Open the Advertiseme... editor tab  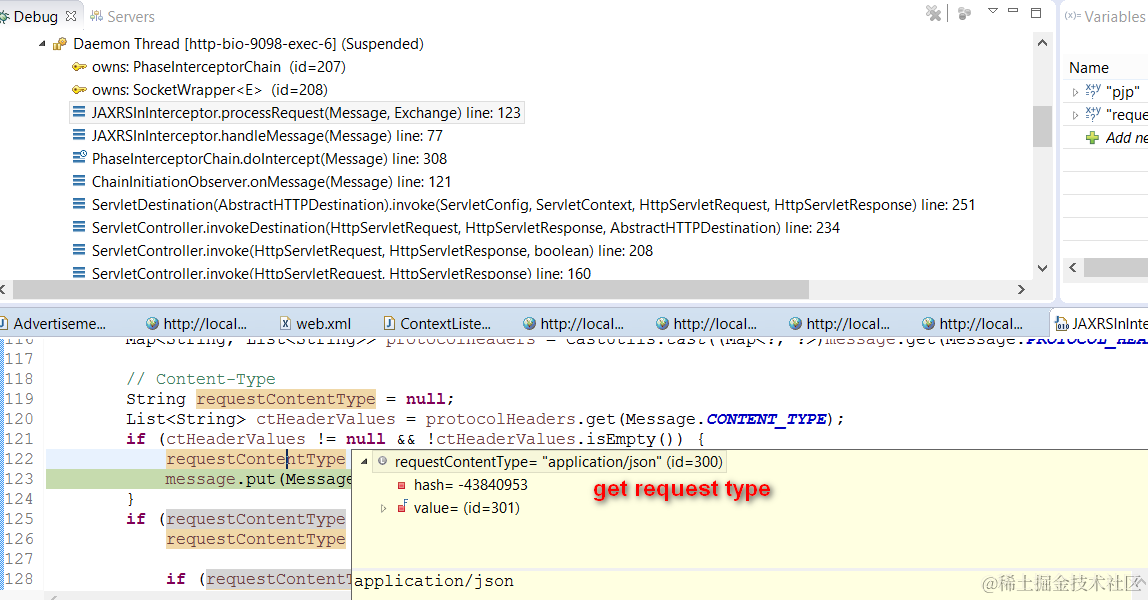click(53, 323)
